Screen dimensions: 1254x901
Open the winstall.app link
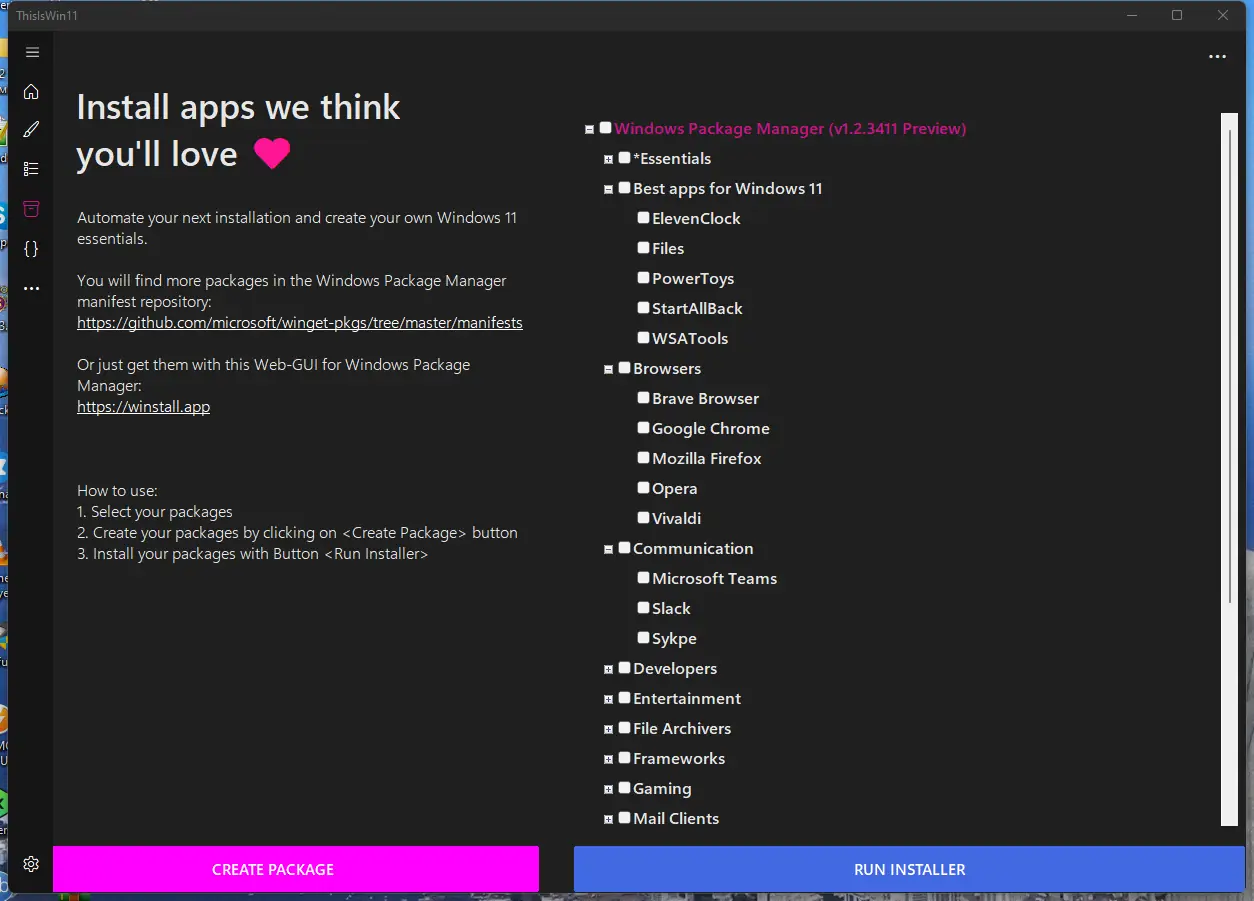point(143,407)
